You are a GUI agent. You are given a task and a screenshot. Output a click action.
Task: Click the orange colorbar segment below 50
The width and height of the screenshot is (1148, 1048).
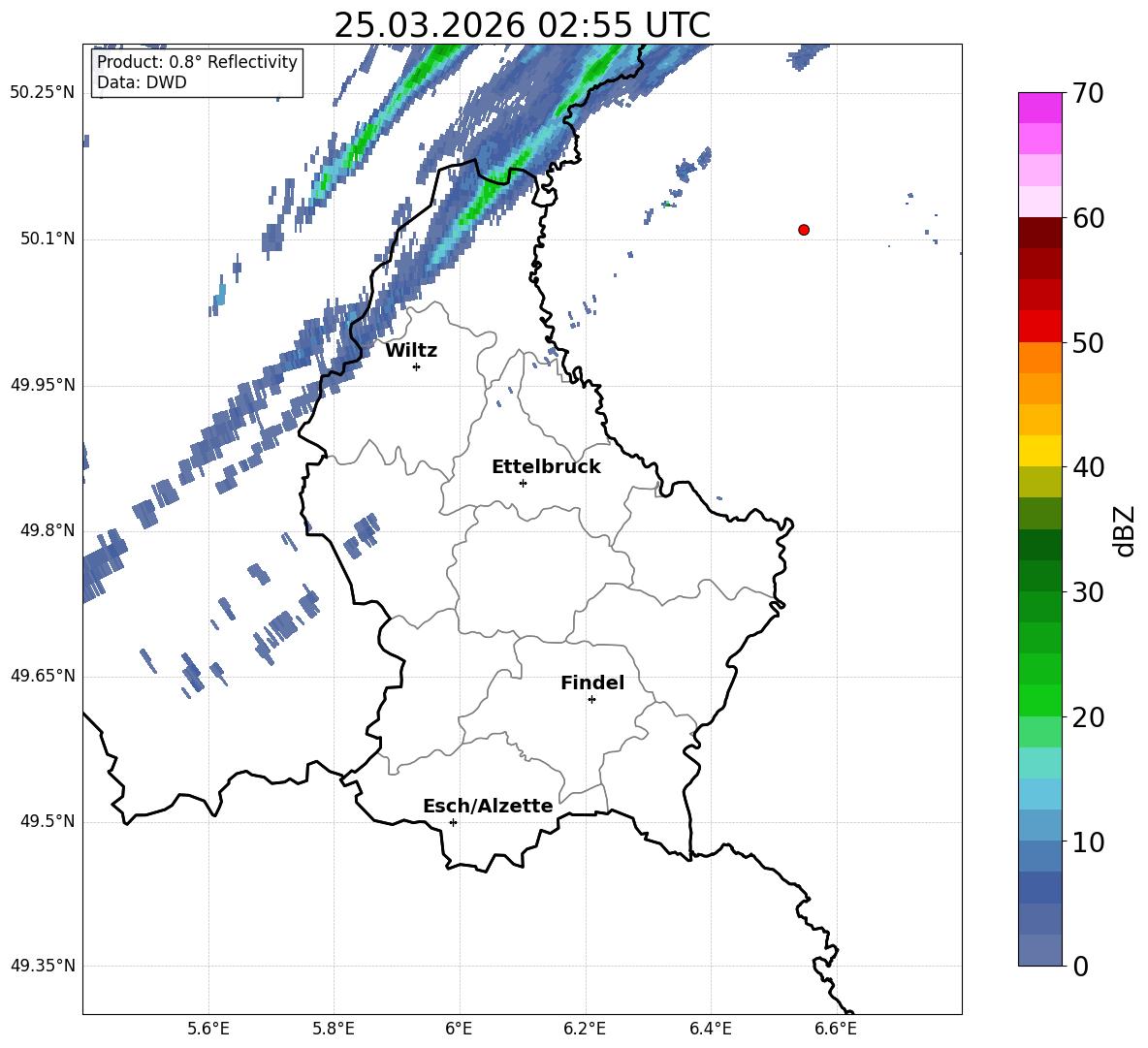coord(1039,358)
